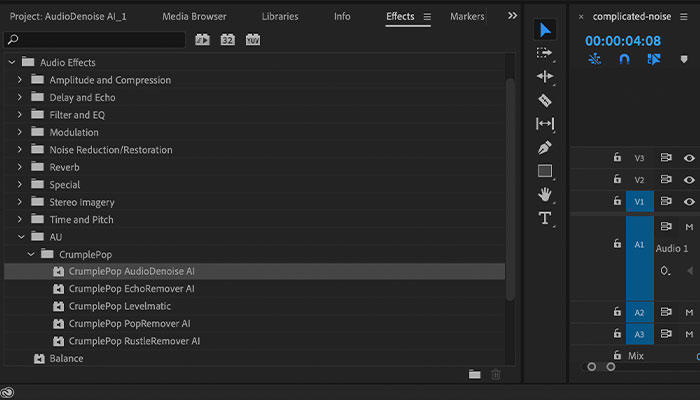
Task: Toggle sync lock on track V2
Action: [666, 179]
